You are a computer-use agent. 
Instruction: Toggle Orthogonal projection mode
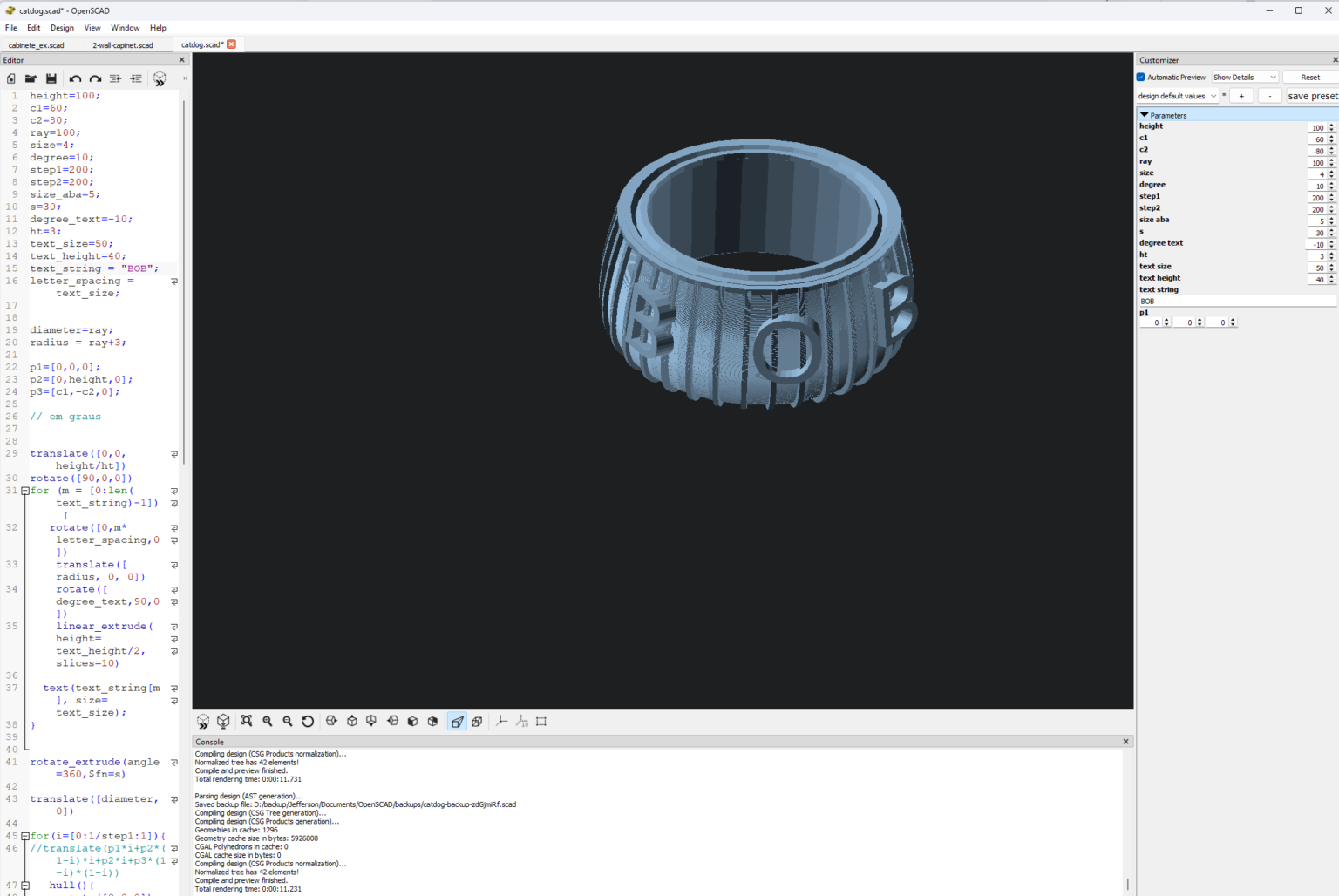pos(477,722)
